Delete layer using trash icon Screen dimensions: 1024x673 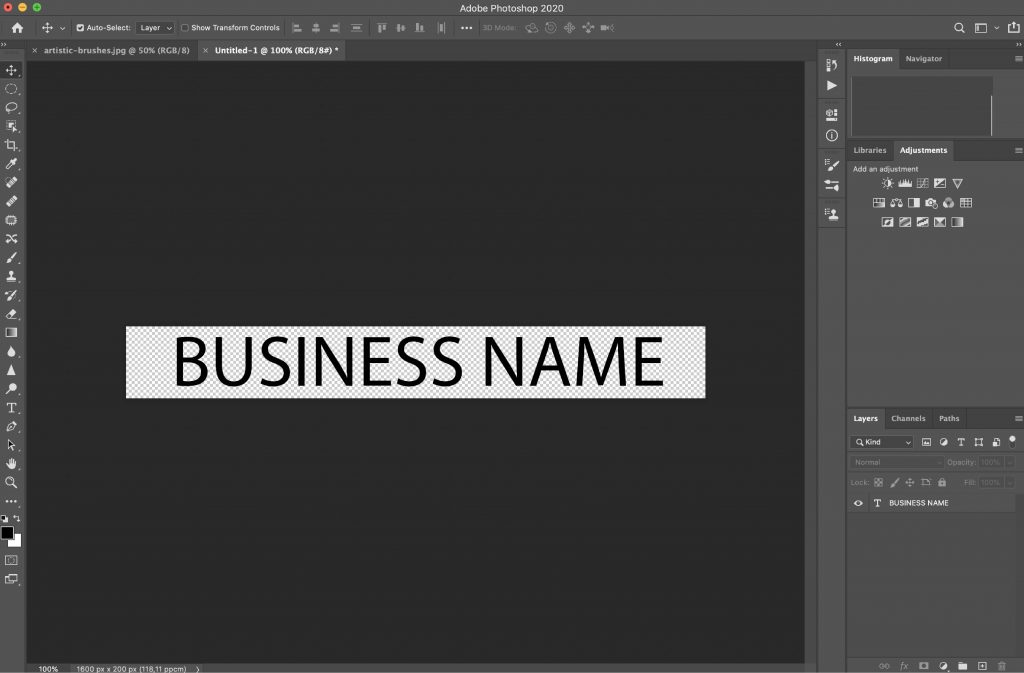(x=1003, y=665)
